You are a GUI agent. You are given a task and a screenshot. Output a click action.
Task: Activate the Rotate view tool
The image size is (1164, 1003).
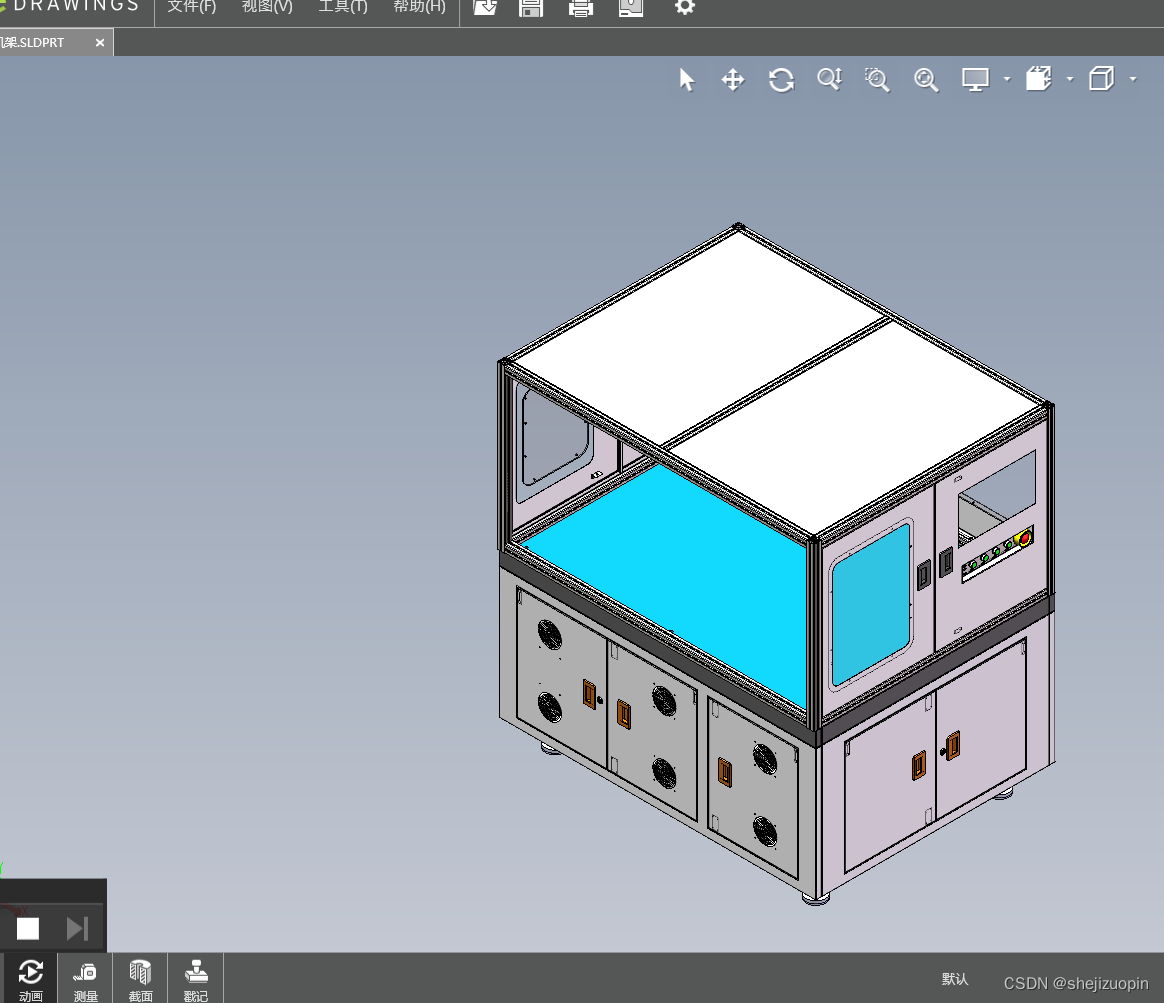pyautogui.click(x=781, y=79)
